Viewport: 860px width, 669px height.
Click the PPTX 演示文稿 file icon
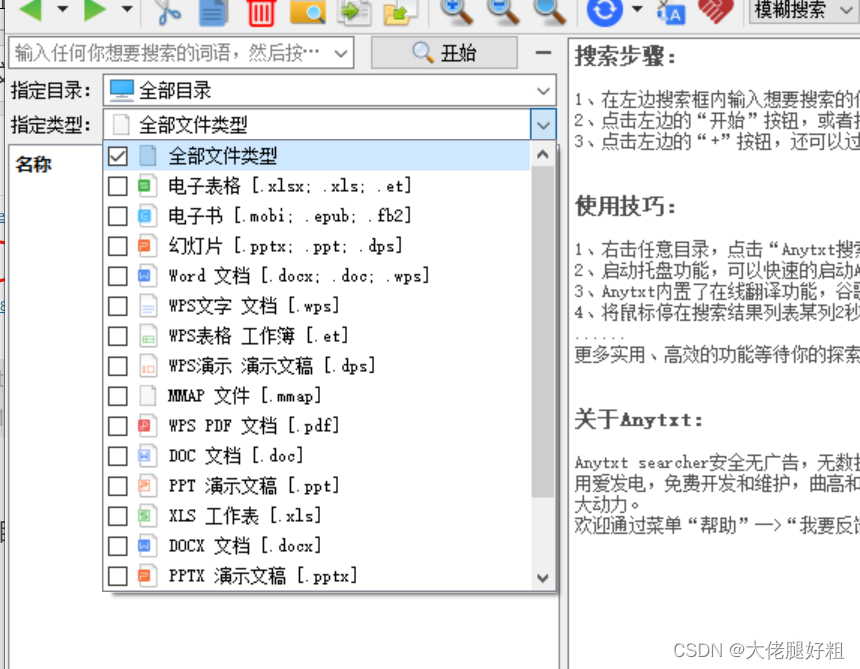point(146,576)
